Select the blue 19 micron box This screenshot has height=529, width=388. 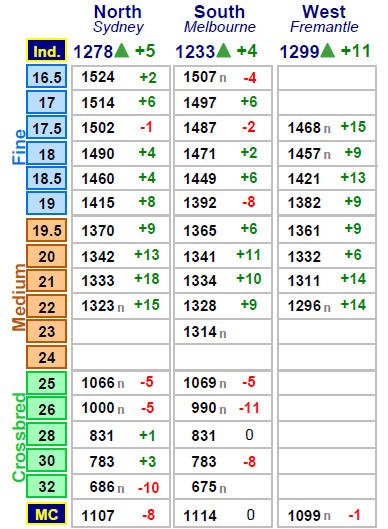[x=47, y=203]
